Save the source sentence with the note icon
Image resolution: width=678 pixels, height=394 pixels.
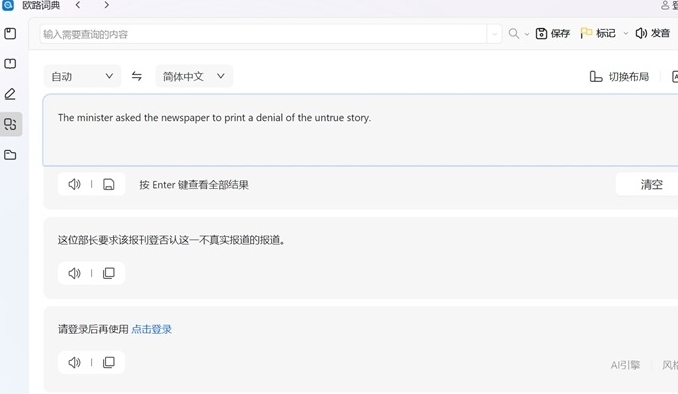click(109, 185)
